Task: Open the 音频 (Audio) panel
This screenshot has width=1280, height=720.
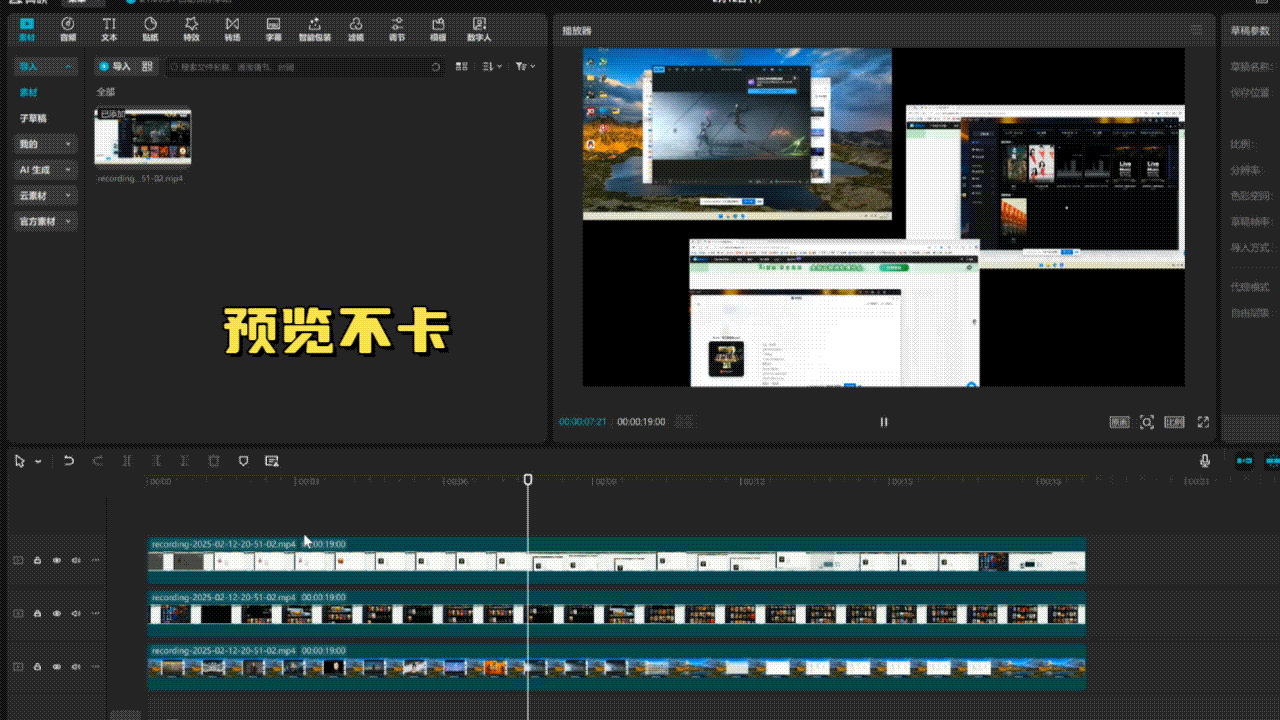Action: [x=68, y=28]
